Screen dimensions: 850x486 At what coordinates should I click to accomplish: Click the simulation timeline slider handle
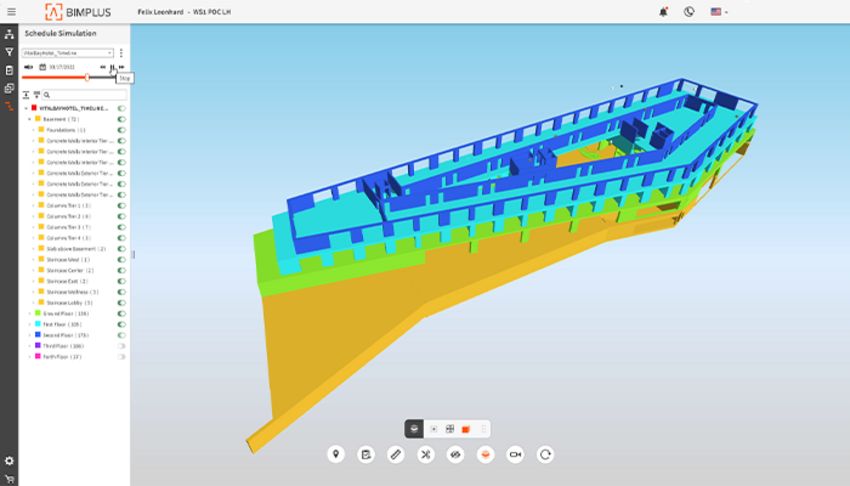click(x=87, y=77)
